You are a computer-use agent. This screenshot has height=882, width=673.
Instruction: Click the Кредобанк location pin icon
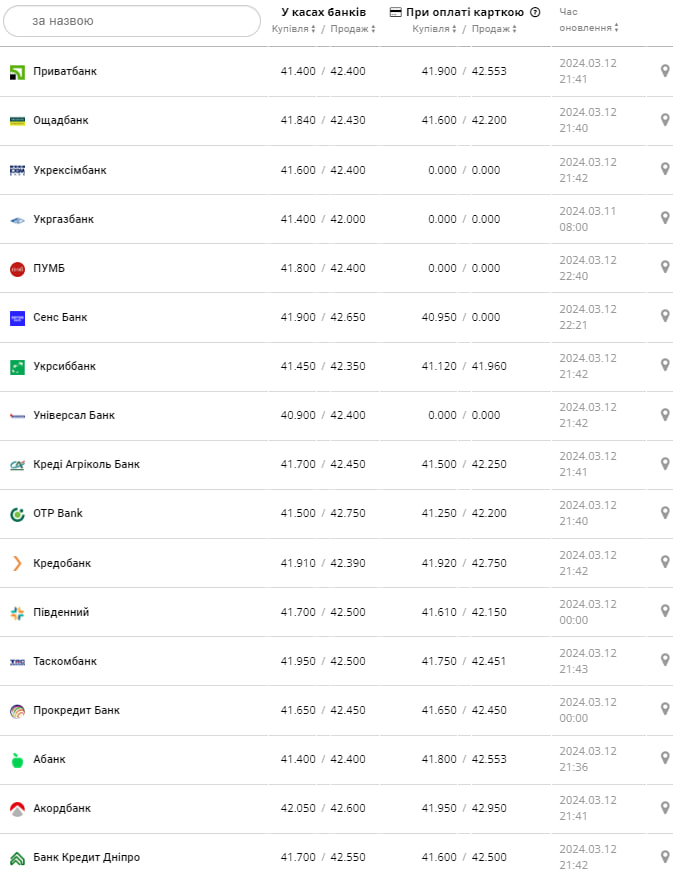click(x=665, y=562)
